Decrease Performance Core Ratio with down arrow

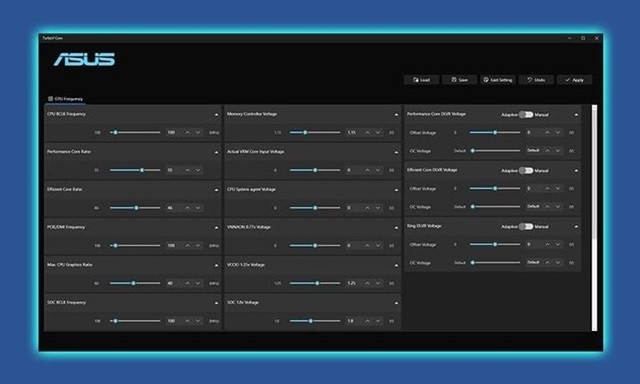pyautogui.click(x=198, y=170)
